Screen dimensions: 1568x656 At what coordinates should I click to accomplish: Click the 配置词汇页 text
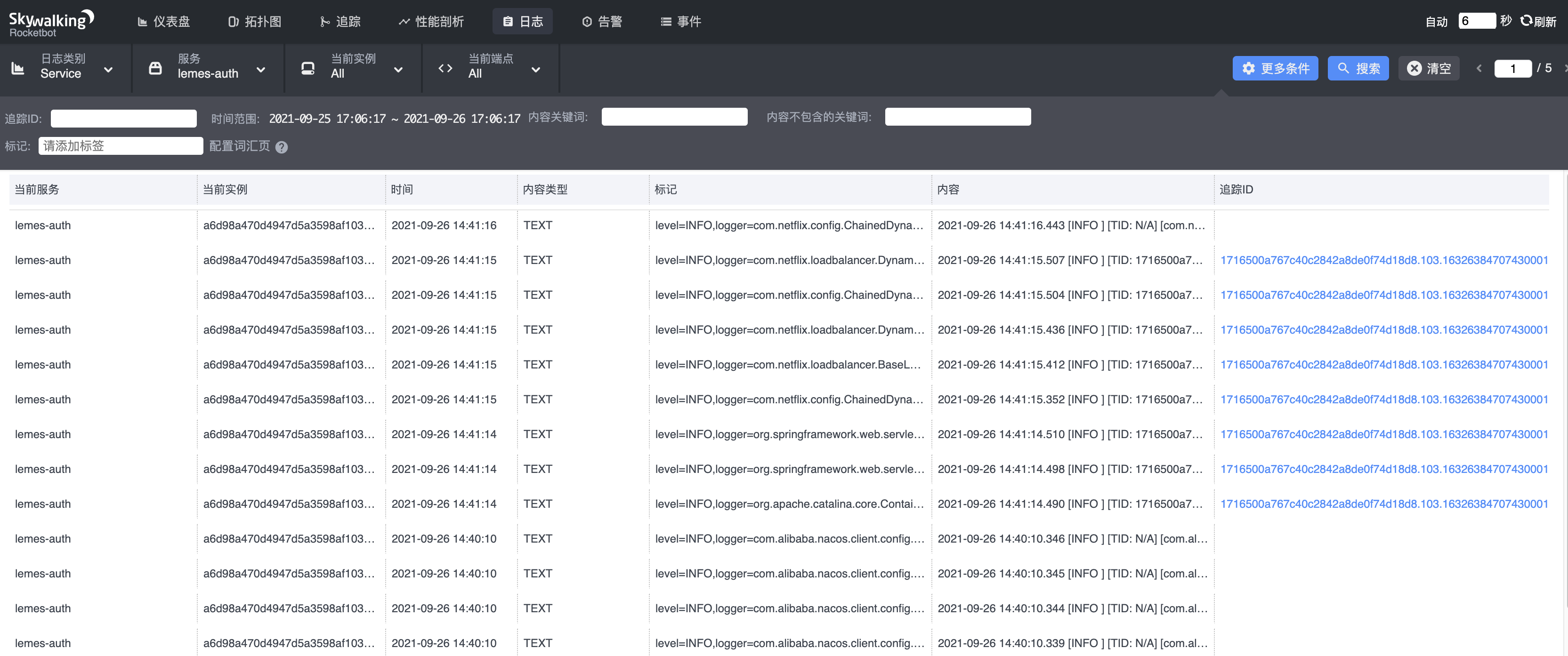click(239, 146)
